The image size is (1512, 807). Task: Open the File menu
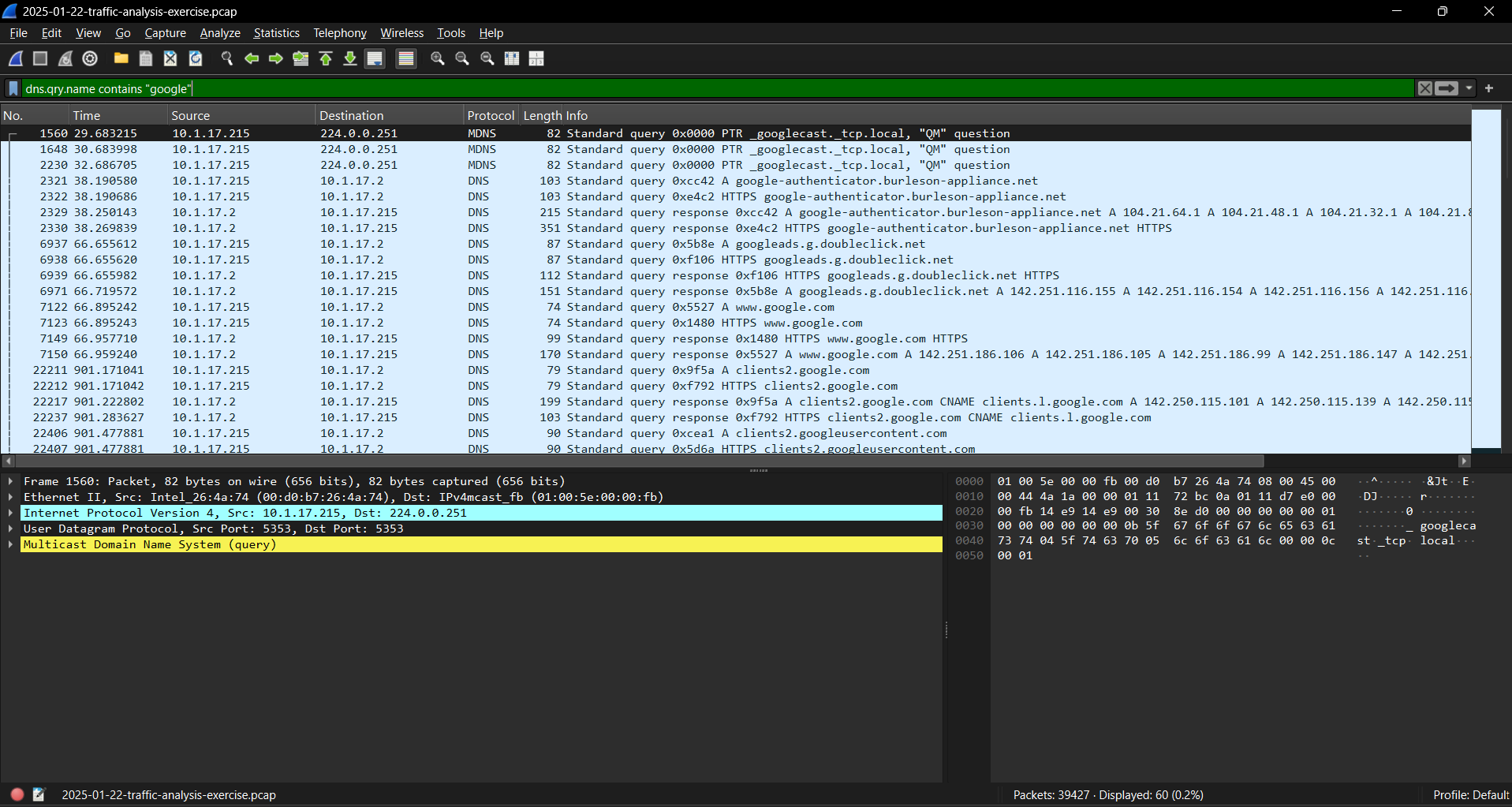click(x=18, y=33)
